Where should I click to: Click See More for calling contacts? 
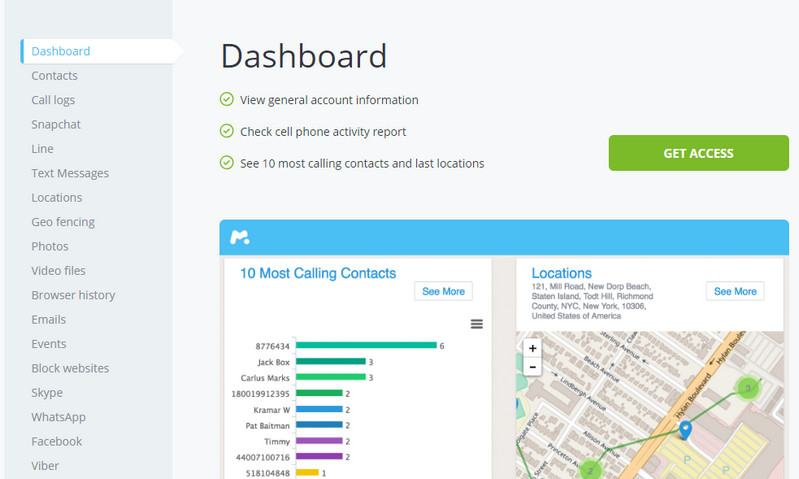(443, 291)
